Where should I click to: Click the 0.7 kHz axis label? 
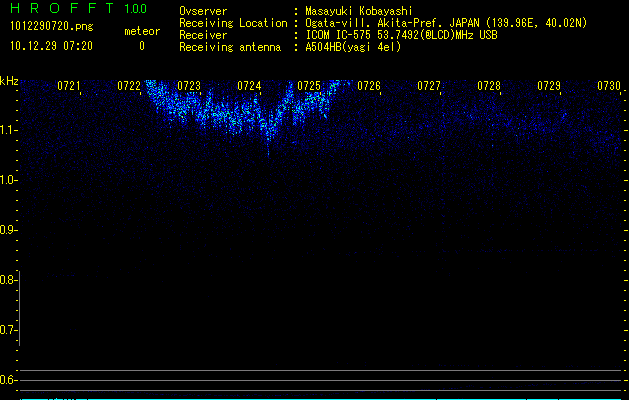pyautogui.click(x=7, y=330)
